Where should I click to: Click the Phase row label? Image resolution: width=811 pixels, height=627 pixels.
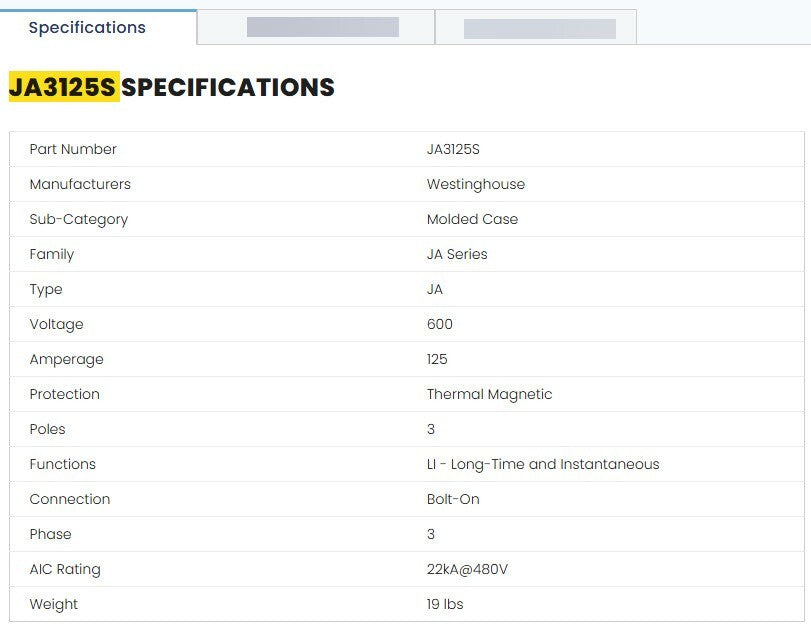[50, 534]
